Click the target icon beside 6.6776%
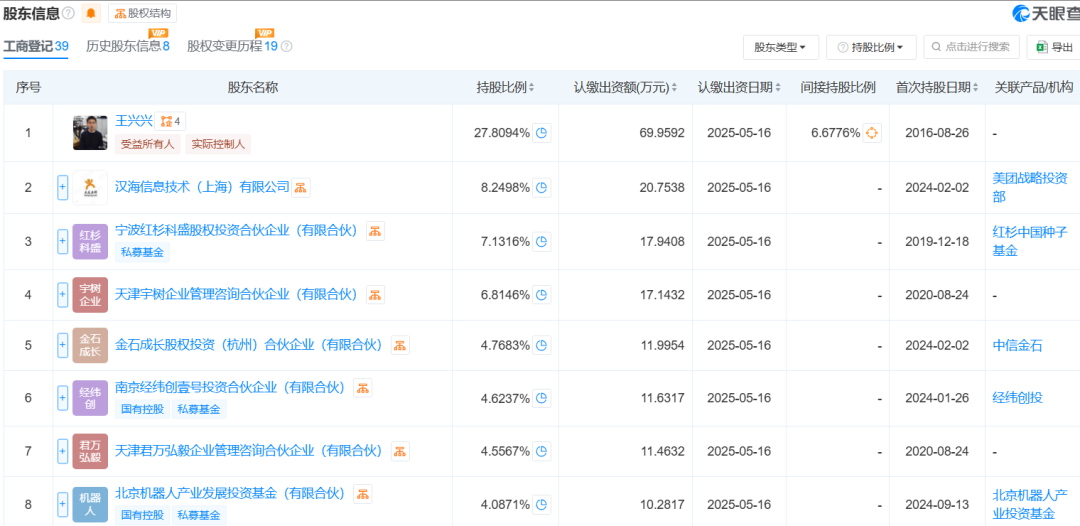The height and width of the screenshot is (526, 1080). 872,133
